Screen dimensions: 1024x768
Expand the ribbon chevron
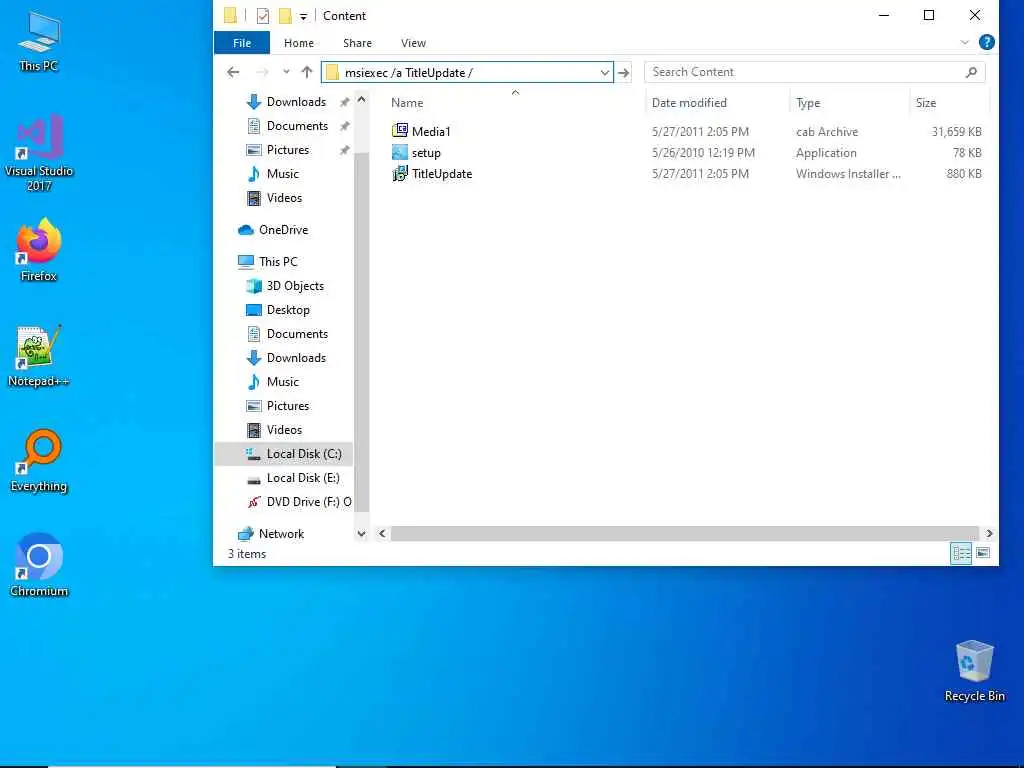coord(965,42)
